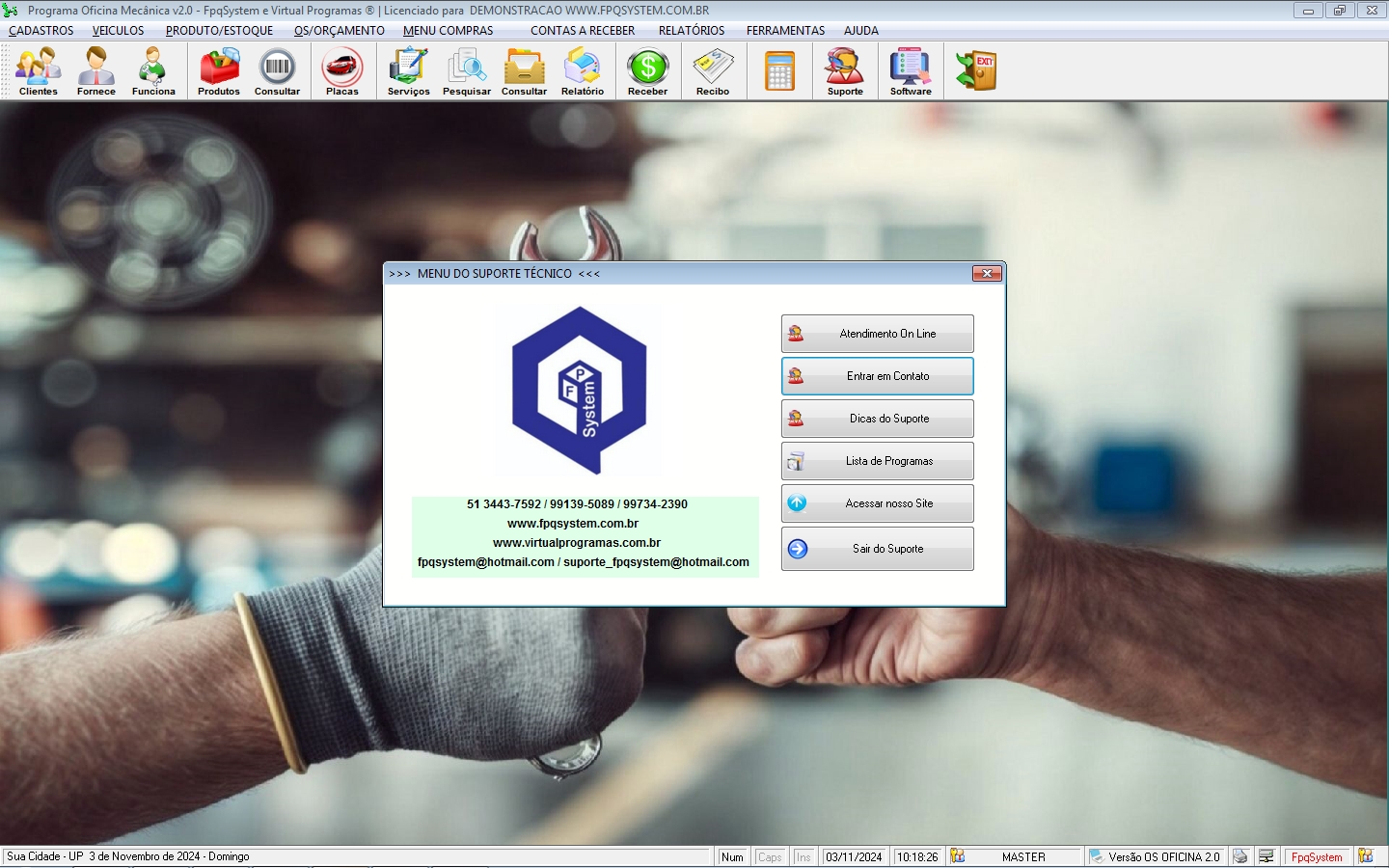Click the Software monitor icon
The image size is (1389, 868).
pos(911,71)
